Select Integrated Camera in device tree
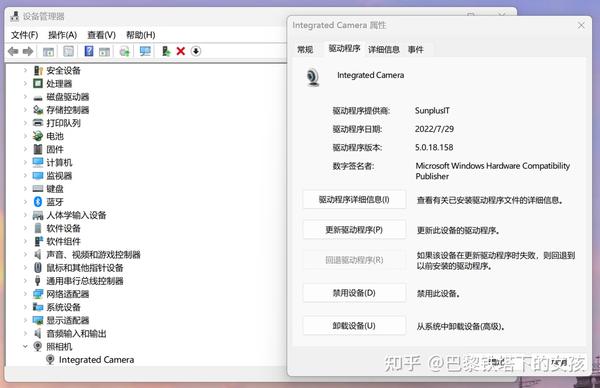Viewport: 600px width, 388px height. (96, 360)
